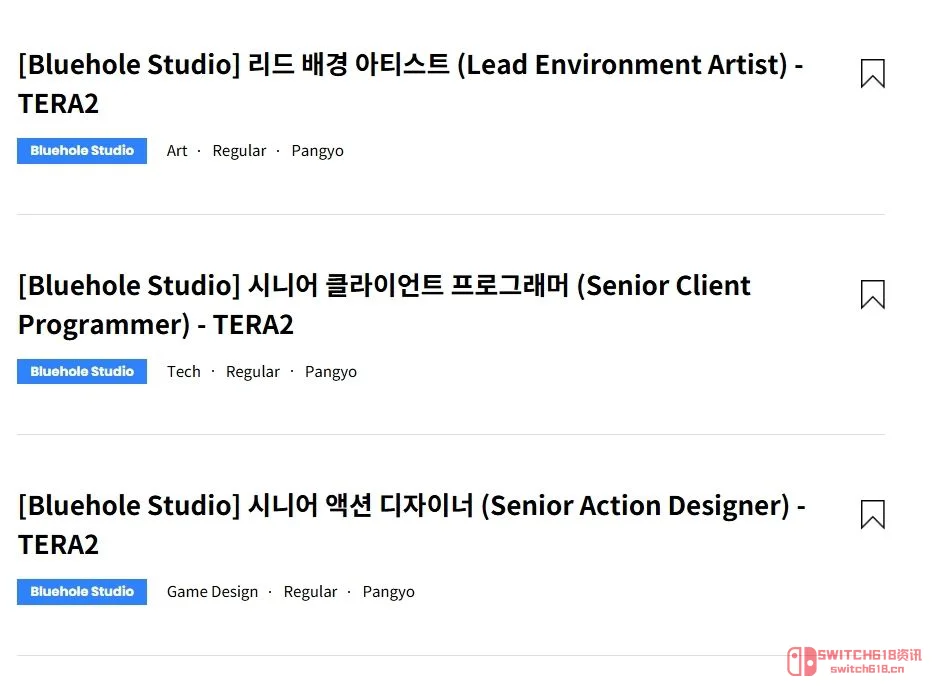Image resolution: width=934 pixels, height=686 pixels.
Task: Click Regular under the Artist job
Action: [x=240, y=150]
